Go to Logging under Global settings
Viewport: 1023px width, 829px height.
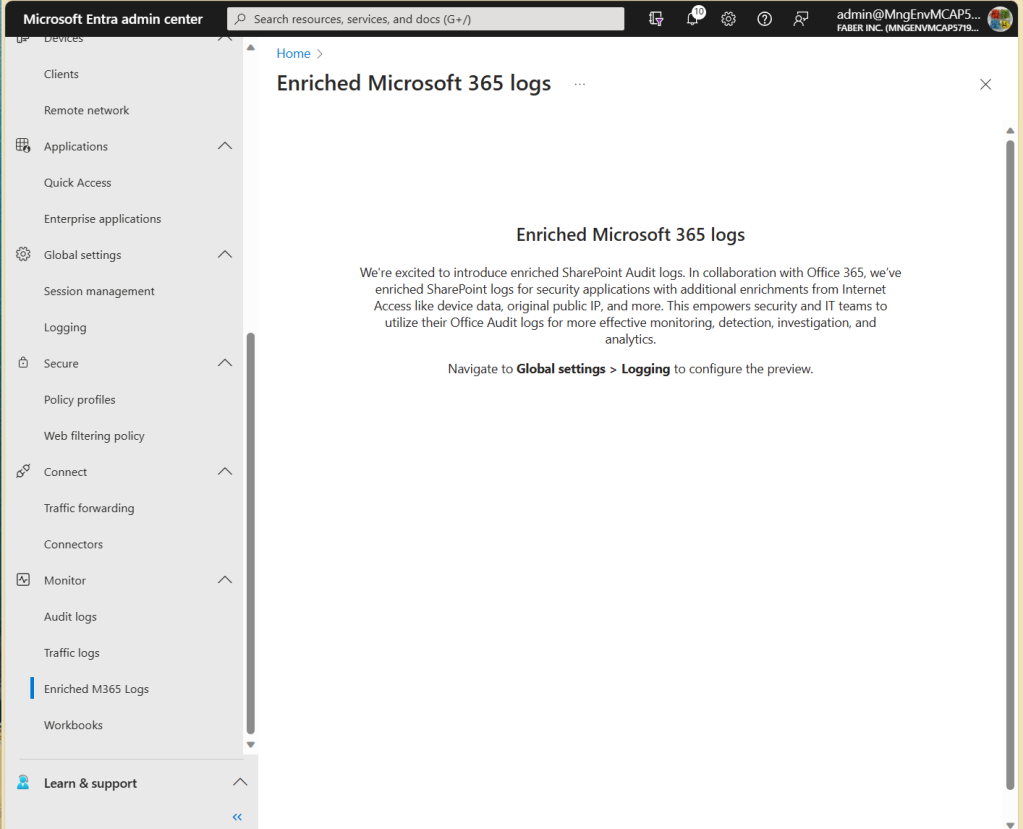tap(65, 328)
